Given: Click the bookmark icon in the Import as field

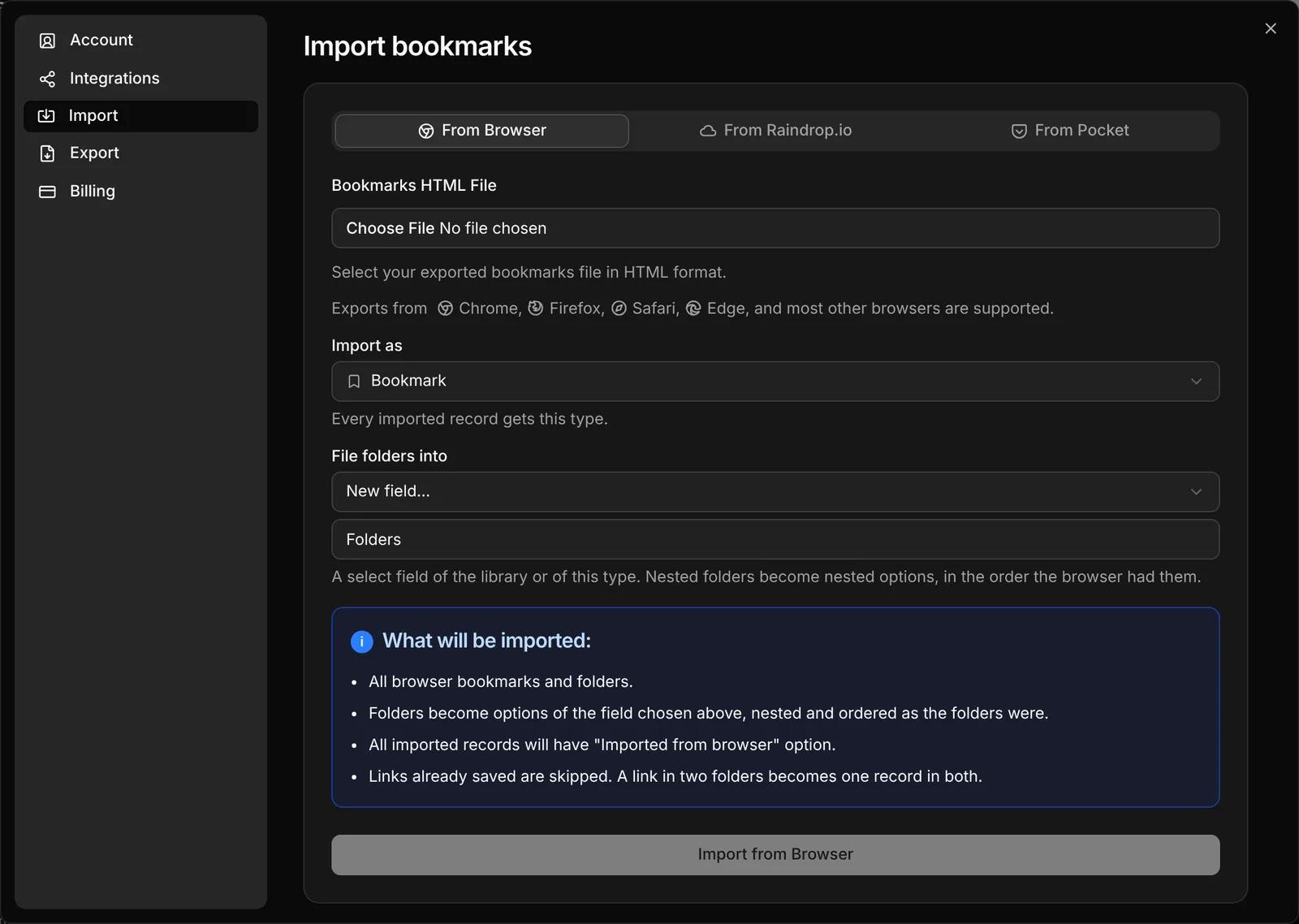Looking at the screenshot, I should pyautogui.click(x=354, y=382).
